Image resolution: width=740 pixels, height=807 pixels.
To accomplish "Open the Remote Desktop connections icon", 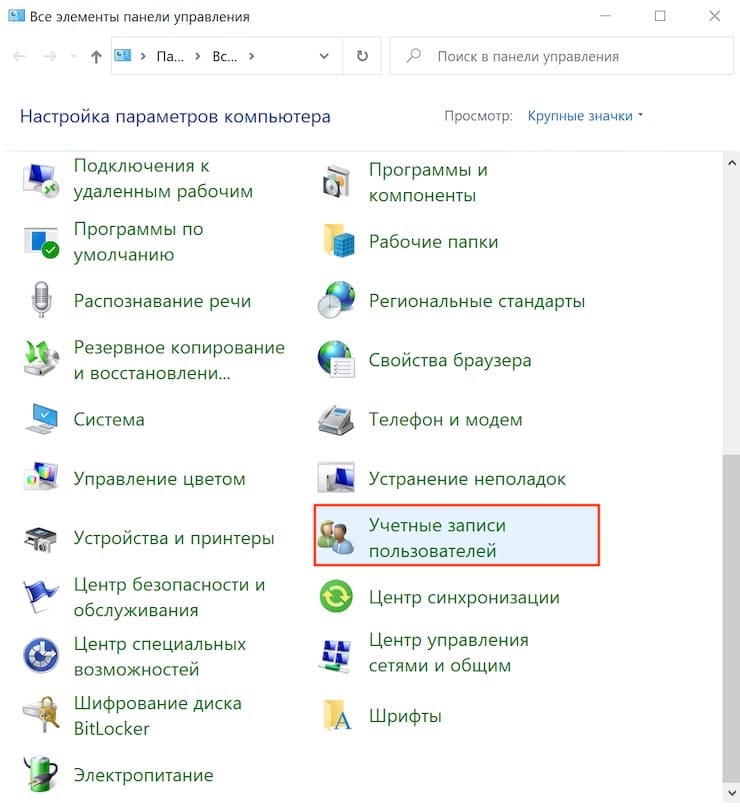I will 40,180.
